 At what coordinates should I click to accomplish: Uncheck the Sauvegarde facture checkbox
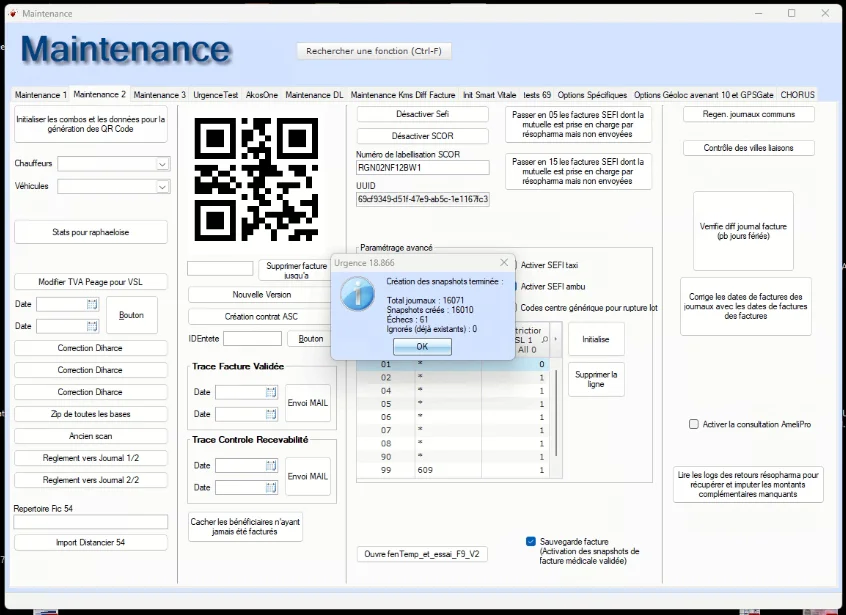[531, 541]
